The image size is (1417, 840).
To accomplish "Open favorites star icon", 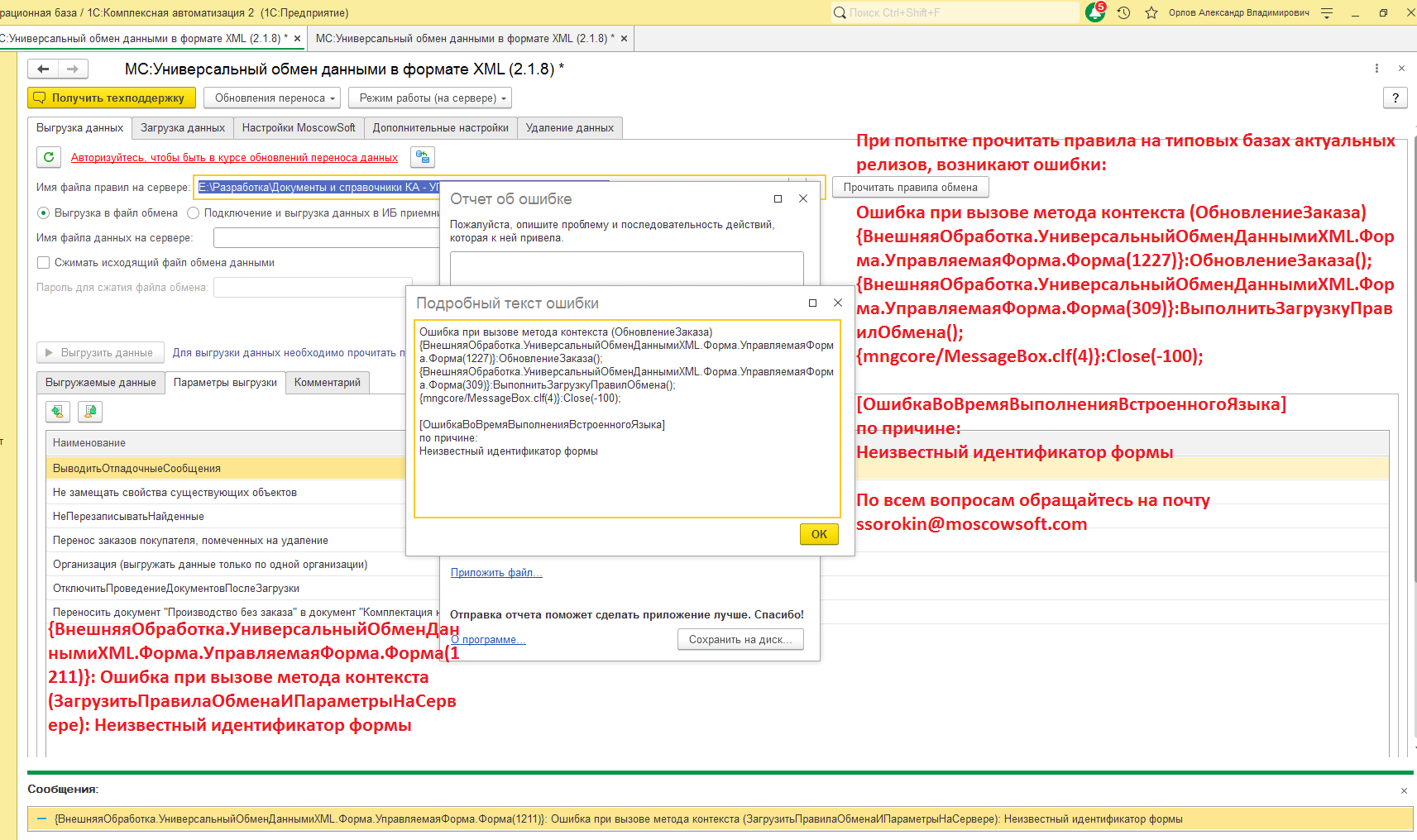I will [x=1151, y=12].
